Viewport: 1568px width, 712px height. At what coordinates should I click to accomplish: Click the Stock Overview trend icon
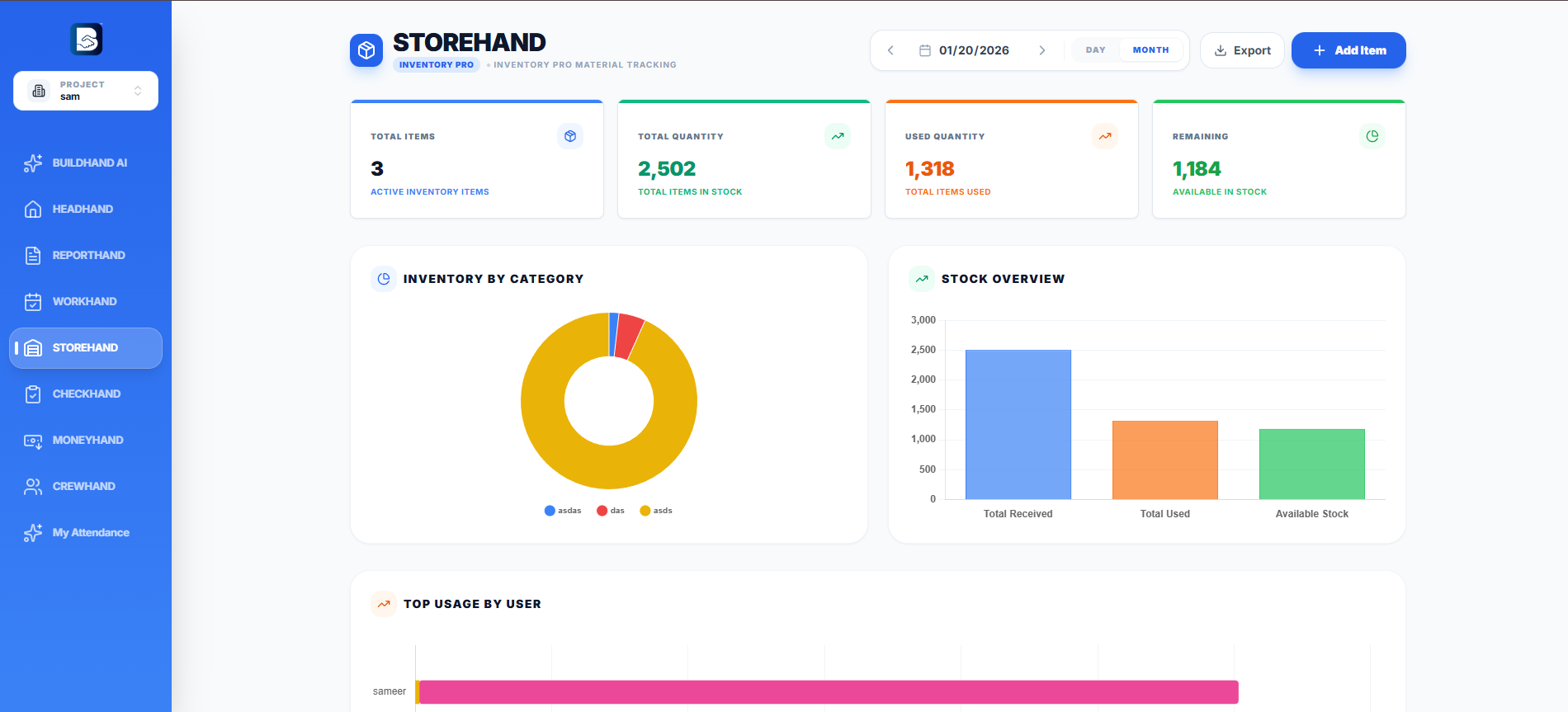(922, 279)
